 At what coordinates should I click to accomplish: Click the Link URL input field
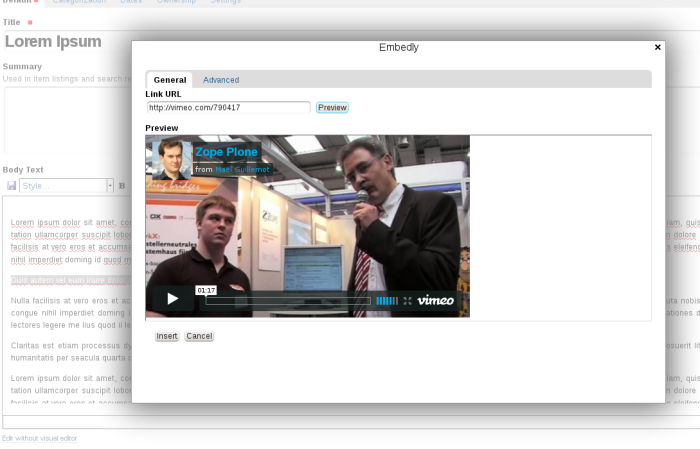(228, 107)
